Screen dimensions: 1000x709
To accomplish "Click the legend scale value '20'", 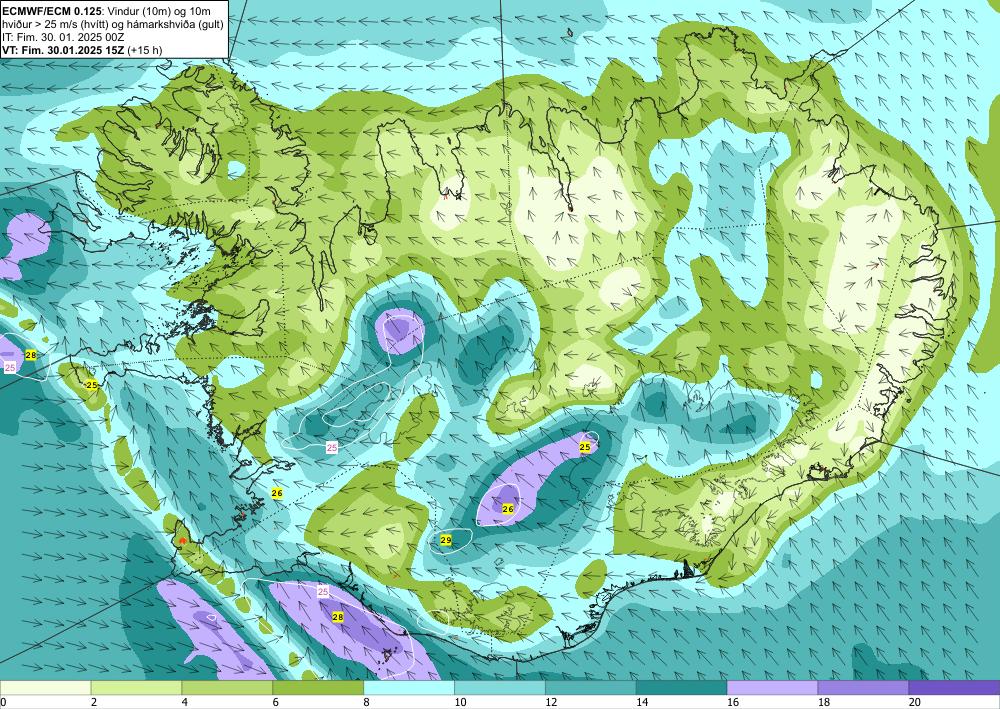I will coord(915,702).
